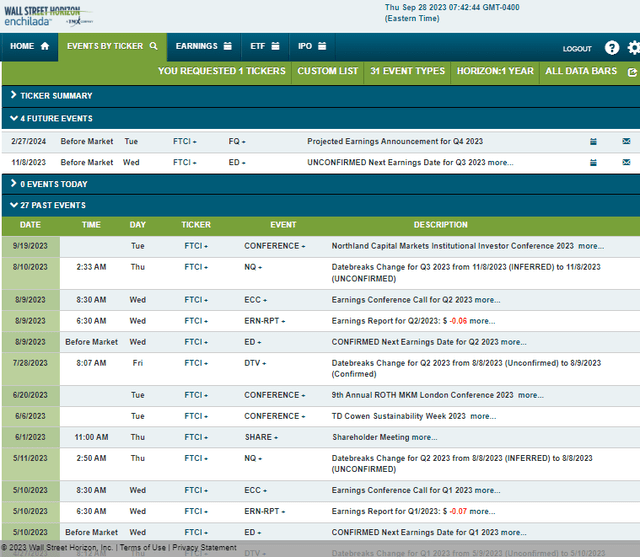The image size is (640, 557).
Task: Click You Requested 1 Tickers filter
Action: click(222, 71)
